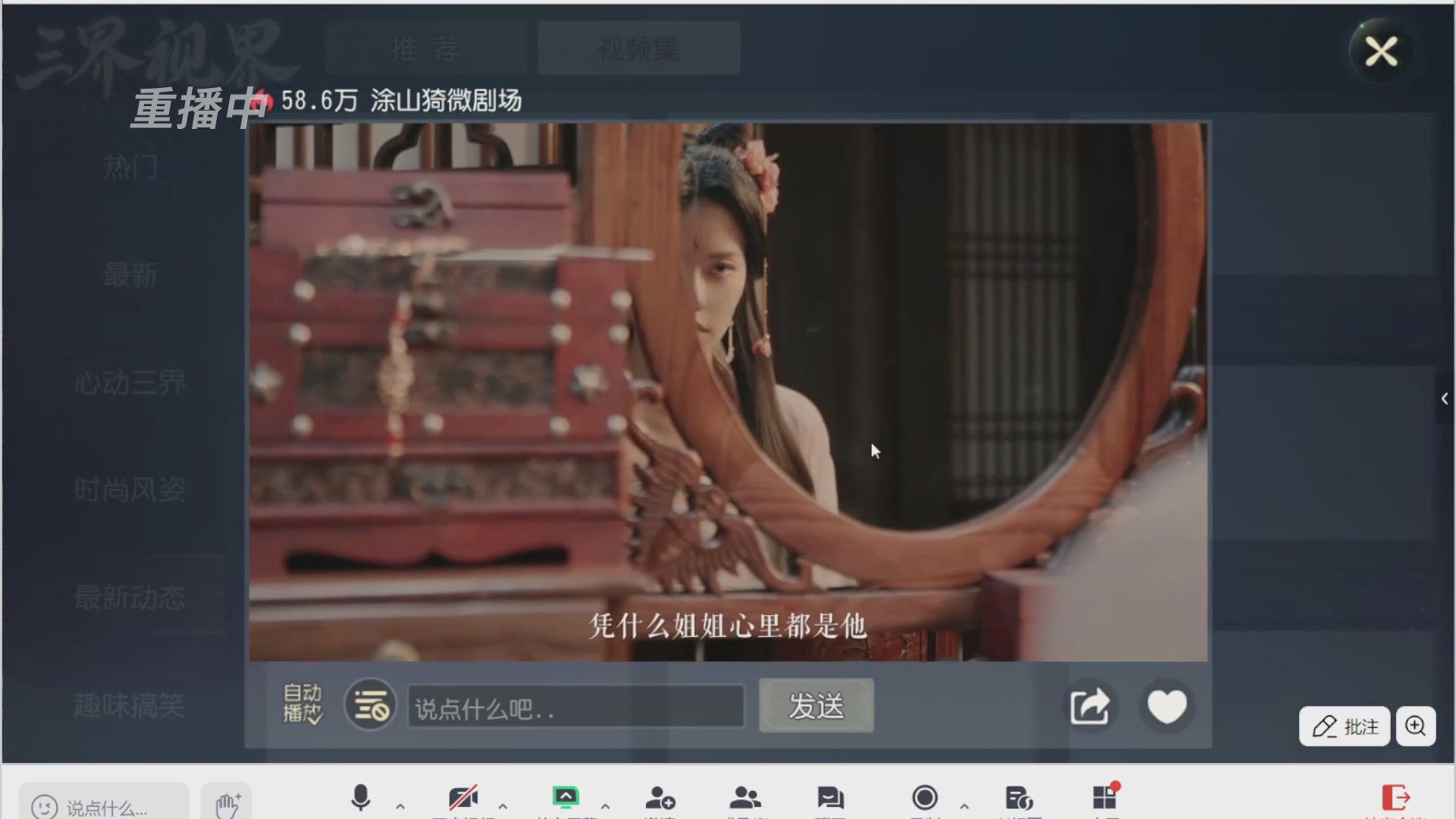Toggle the danmaku comment display icon
Viewport: 1456px width, 819px height.
click(x=370, y=705)
